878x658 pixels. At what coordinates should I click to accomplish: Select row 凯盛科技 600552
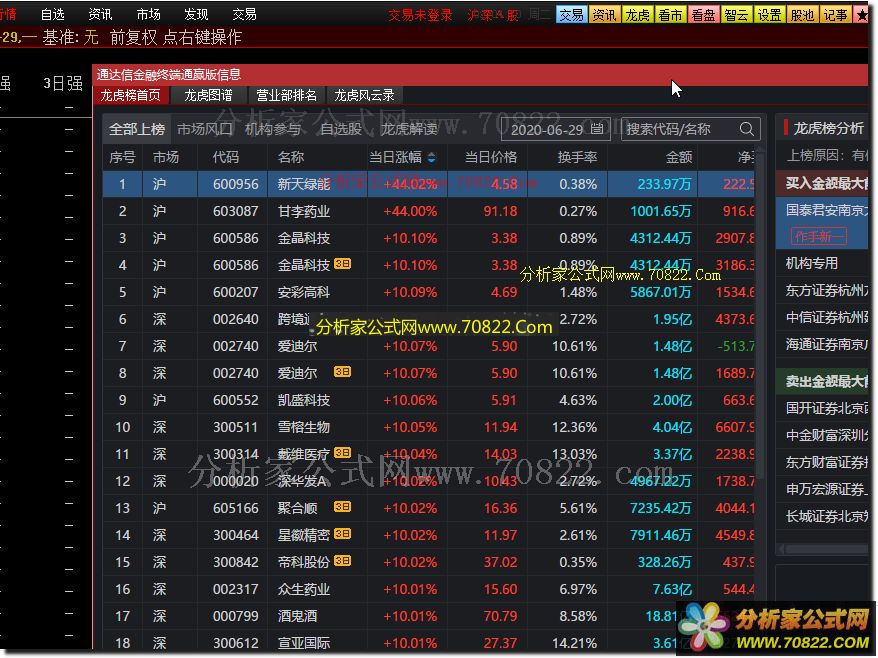(x=428, y=400)
